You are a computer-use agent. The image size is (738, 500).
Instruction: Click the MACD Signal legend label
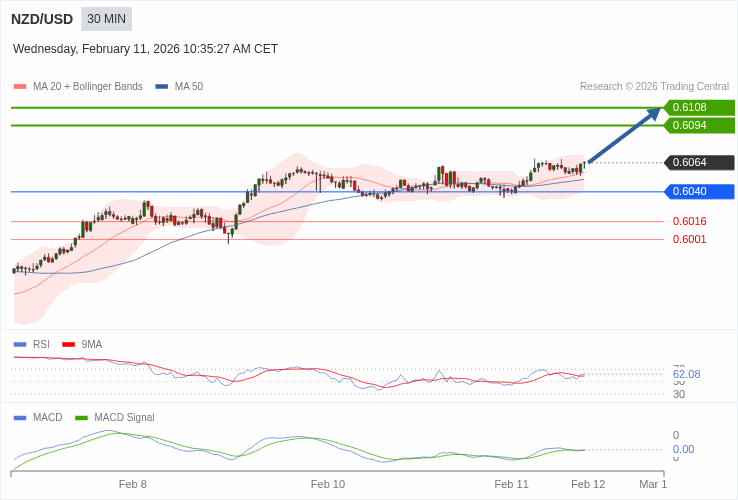(x=124, y=417)
